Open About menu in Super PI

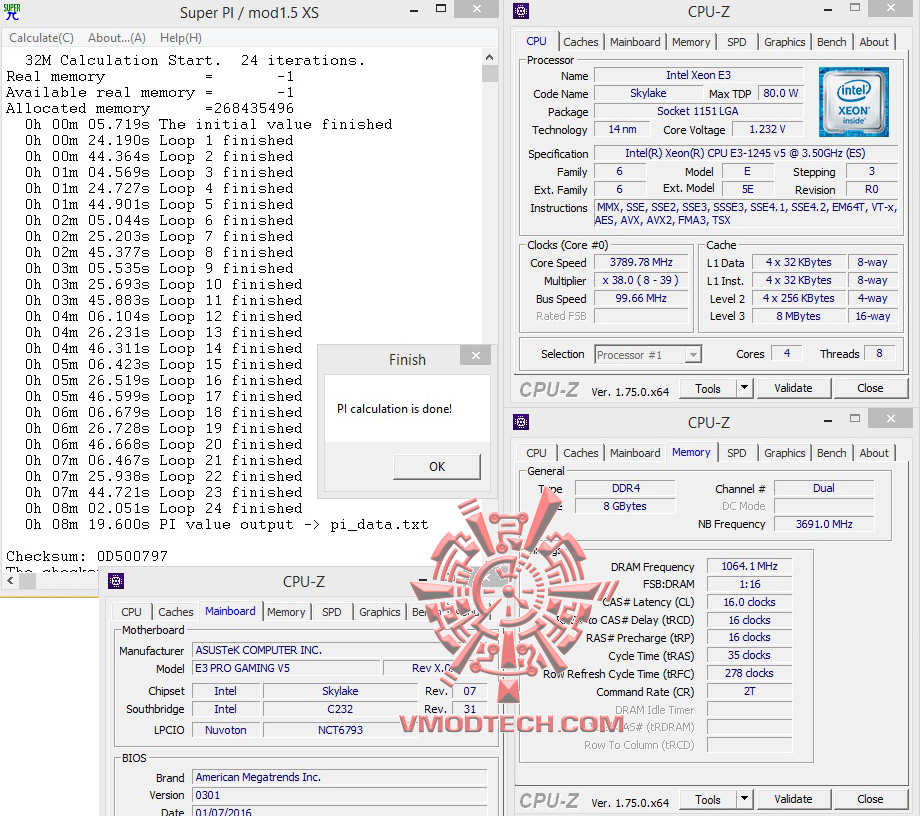pos(117,38)
